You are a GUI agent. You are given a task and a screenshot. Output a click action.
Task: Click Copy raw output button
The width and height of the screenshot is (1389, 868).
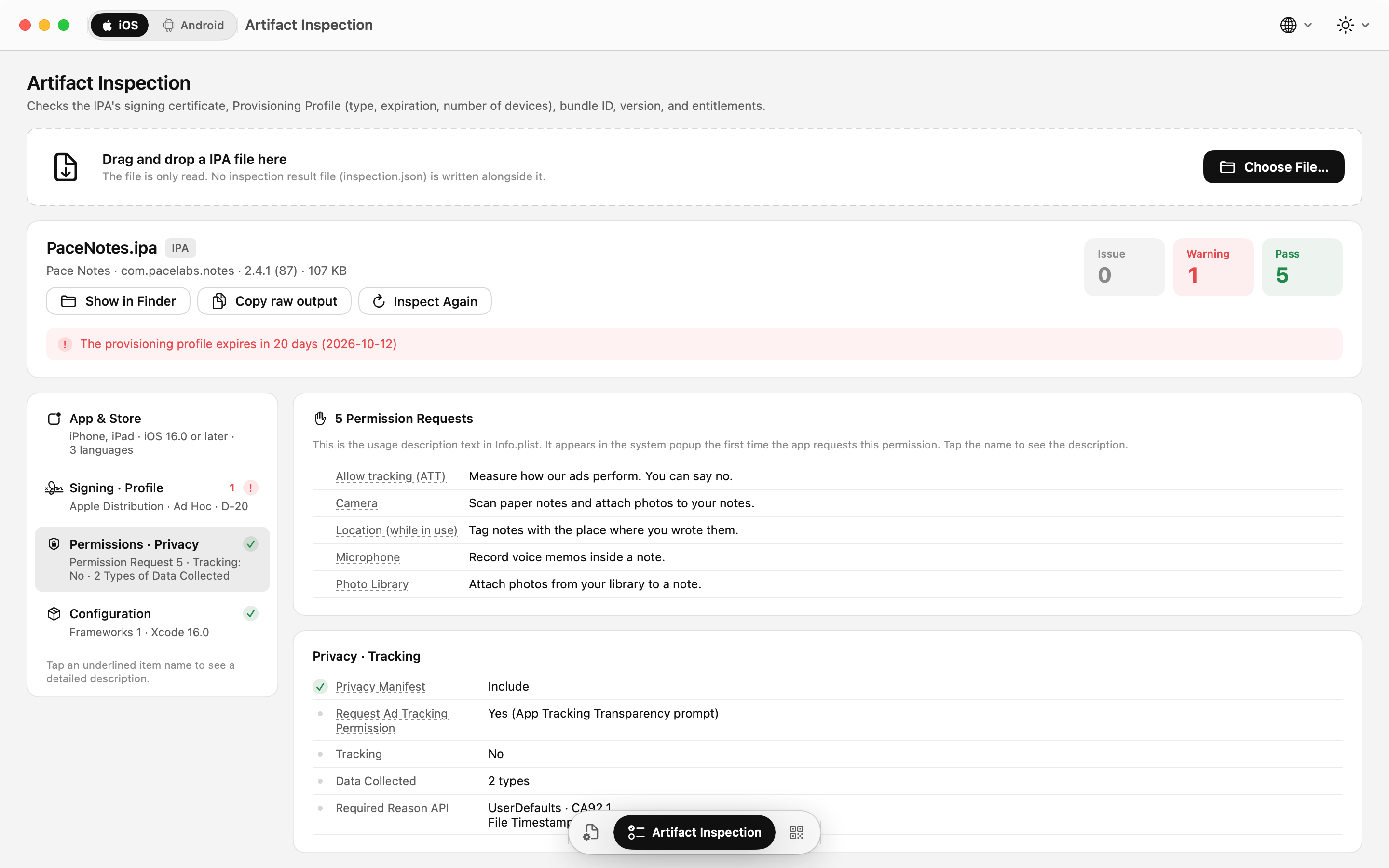click(274, 301)
